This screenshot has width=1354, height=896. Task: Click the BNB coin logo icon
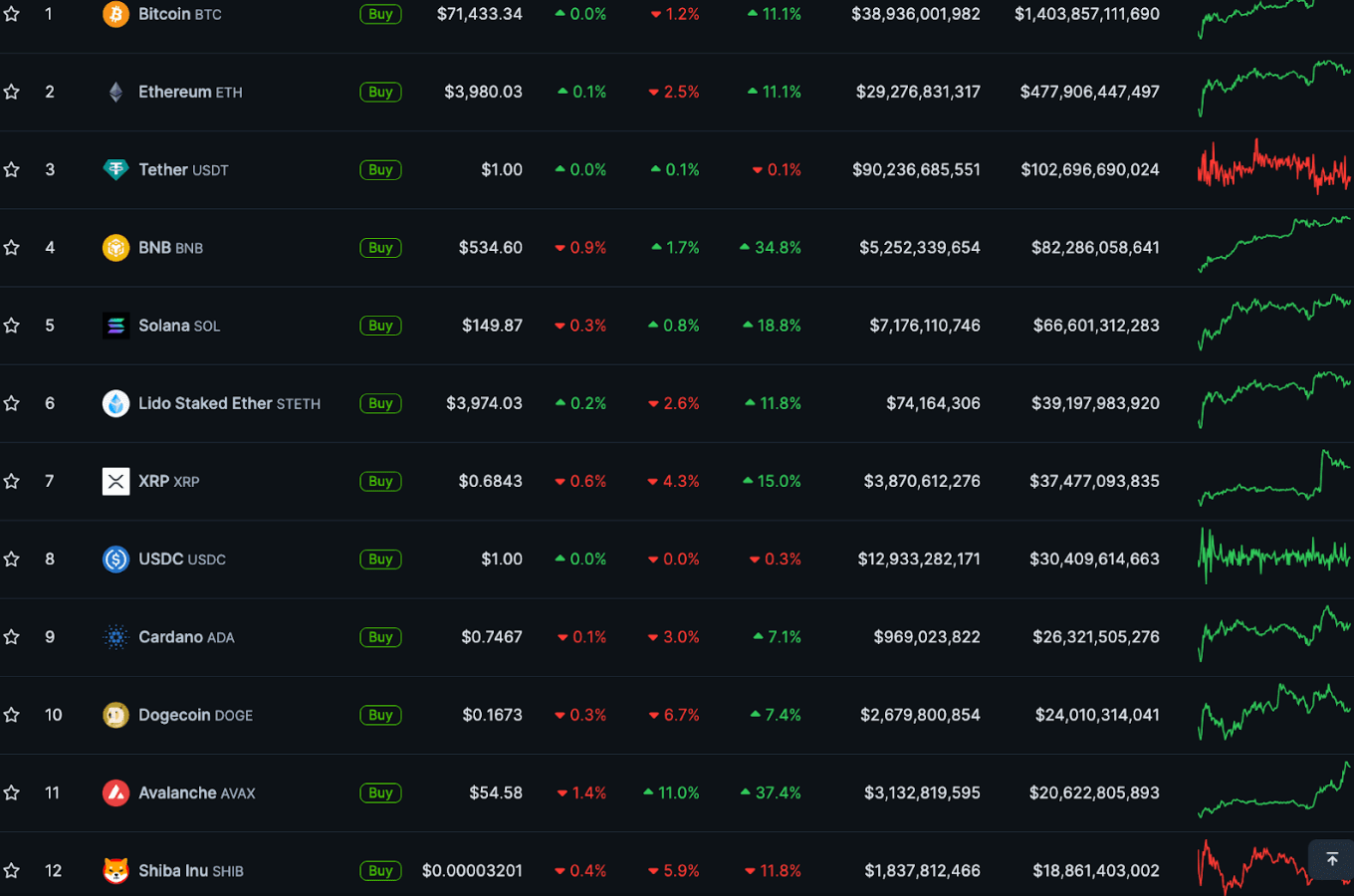tap(115, 247)
